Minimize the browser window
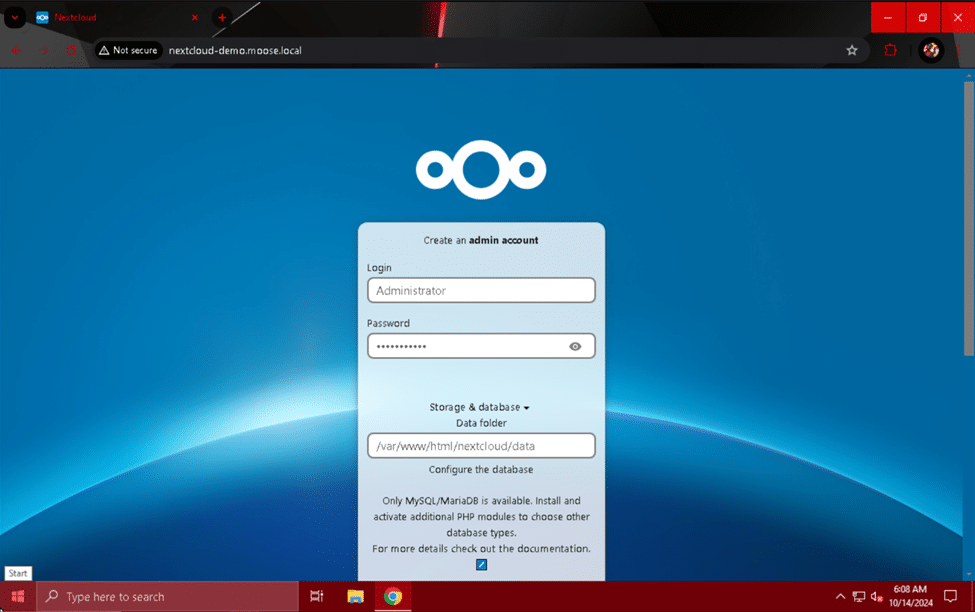Image resolution: width=975 pixels, height=612 pixels. pyautogui.click(x=888, y=17)
